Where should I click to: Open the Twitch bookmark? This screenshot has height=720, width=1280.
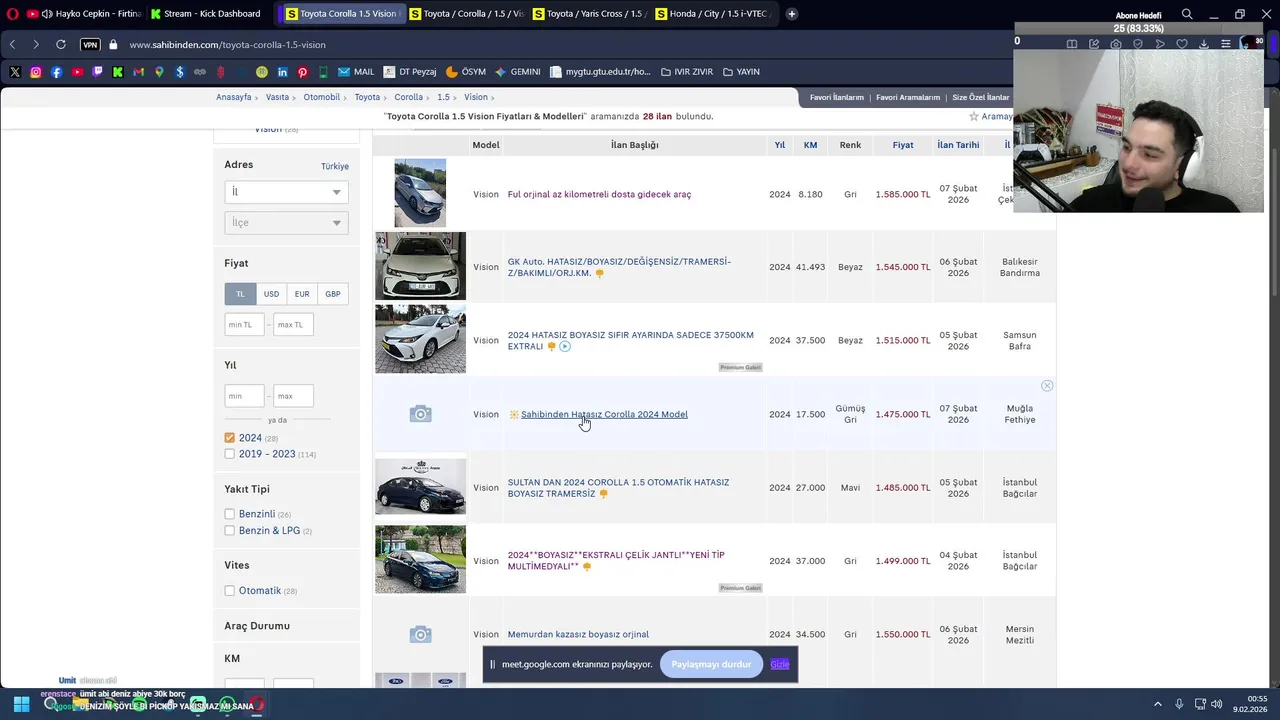point(97,72)
